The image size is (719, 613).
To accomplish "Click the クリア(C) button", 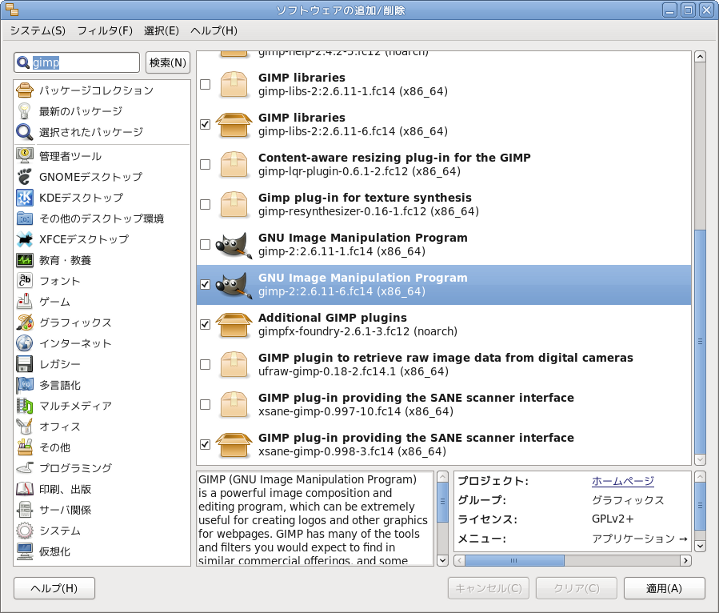I will point(576,588).
